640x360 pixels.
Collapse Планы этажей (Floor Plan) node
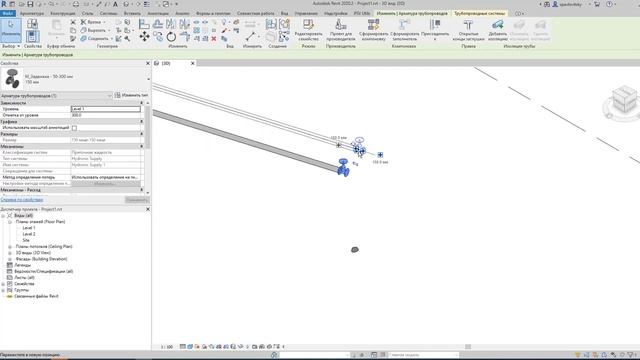pyautogui.click(x=10, y=222)
